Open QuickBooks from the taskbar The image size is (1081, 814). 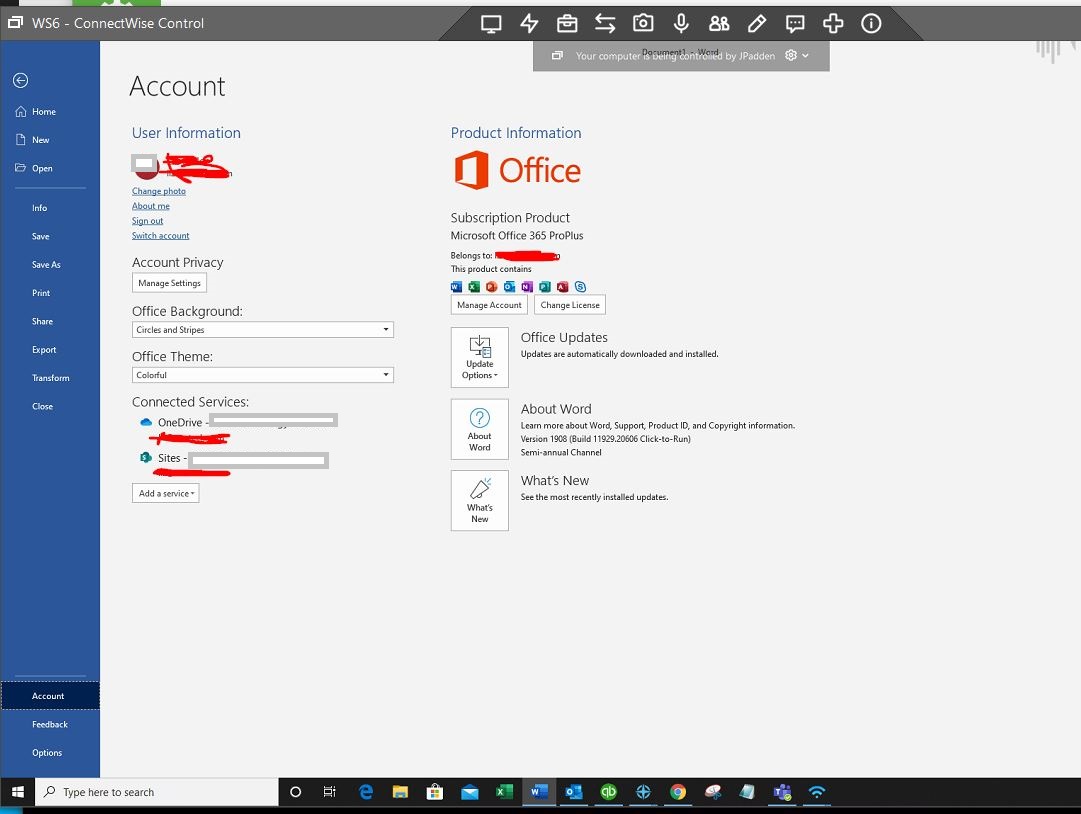click(608, 792)
